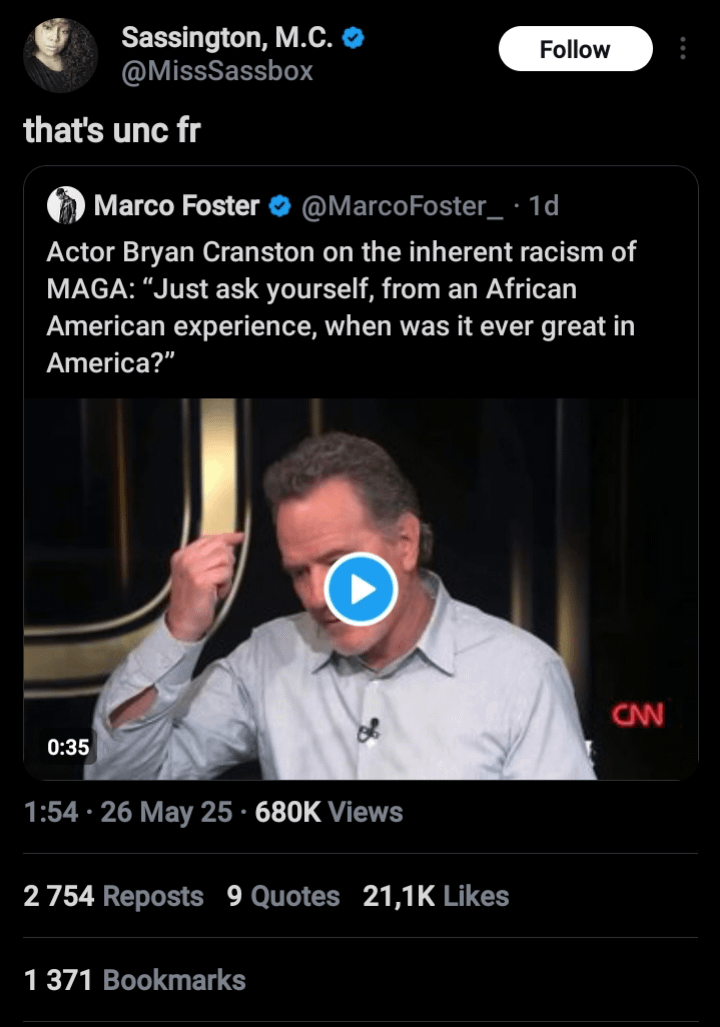
Task: Play the Bryan Cranston video
Action: click(361, 589)
